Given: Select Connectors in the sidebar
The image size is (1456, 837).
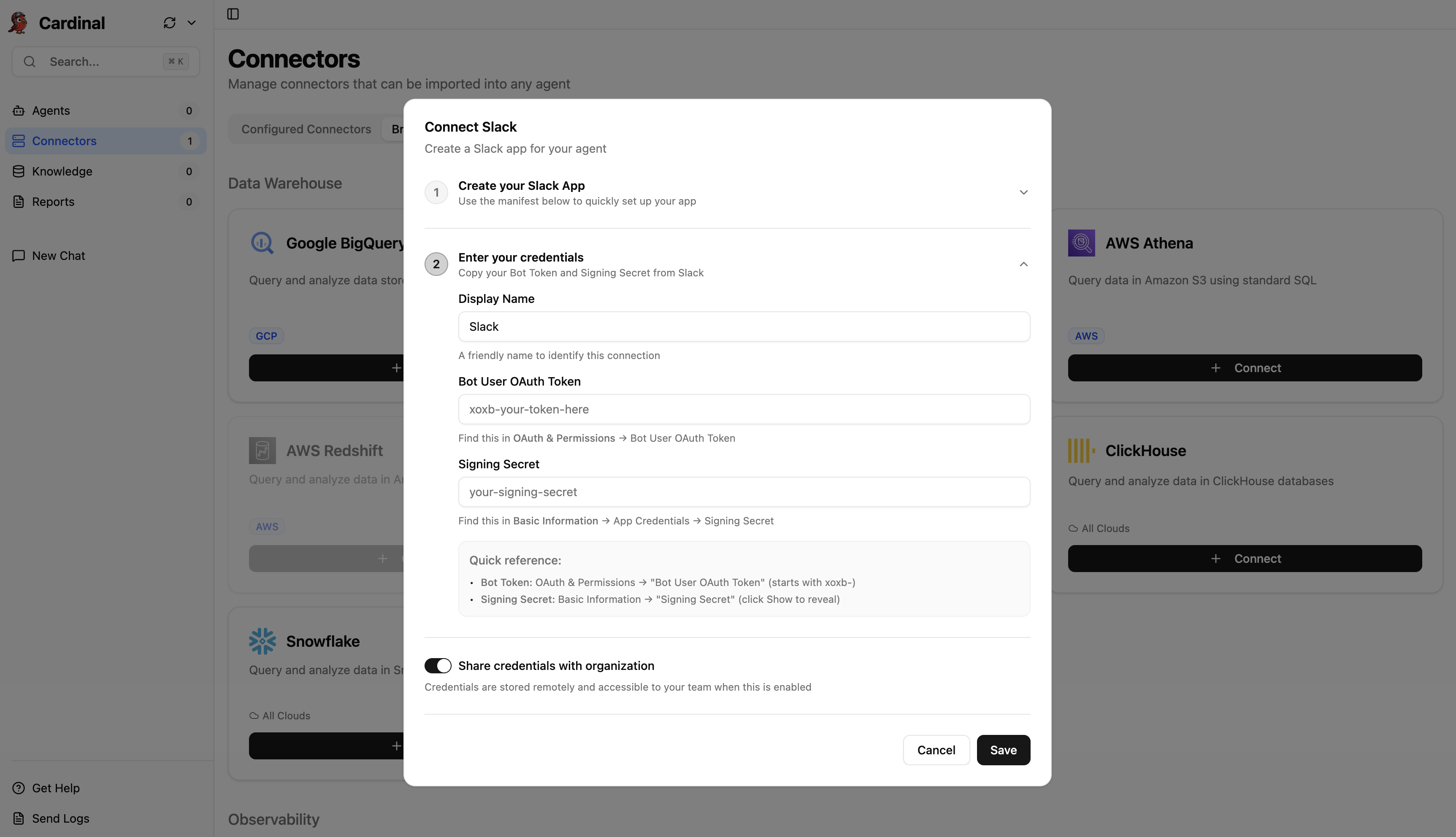Looking at the screenshot, I should pyautogui.click(x=64, y=140).
